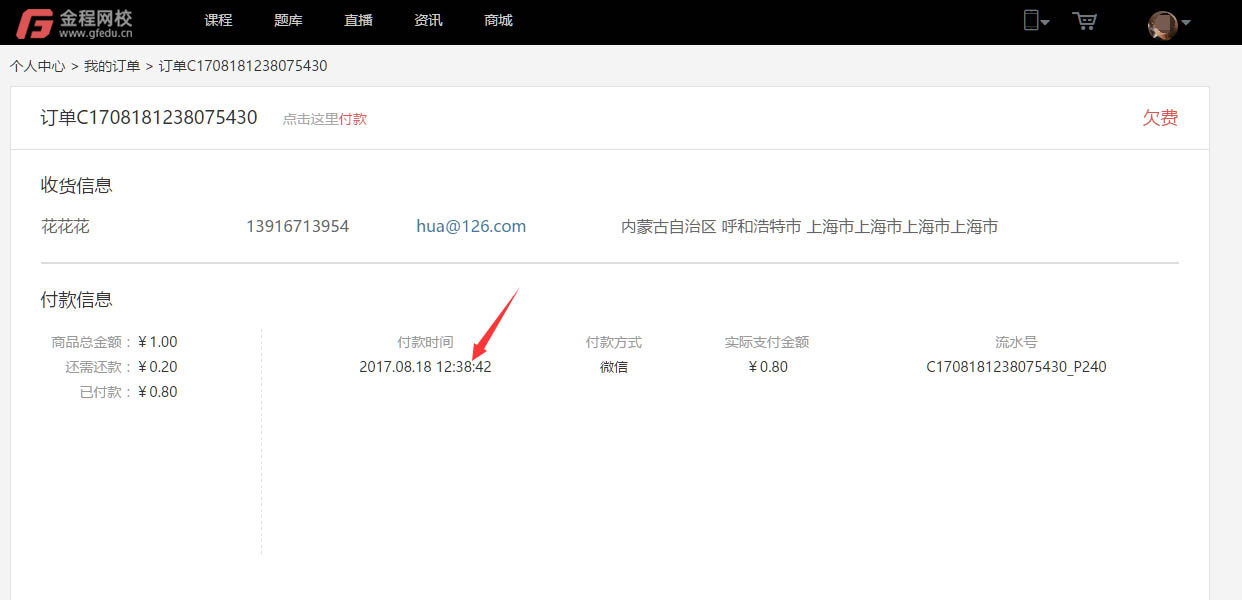Click the recipient phone number 13916713954

[297, 227]
